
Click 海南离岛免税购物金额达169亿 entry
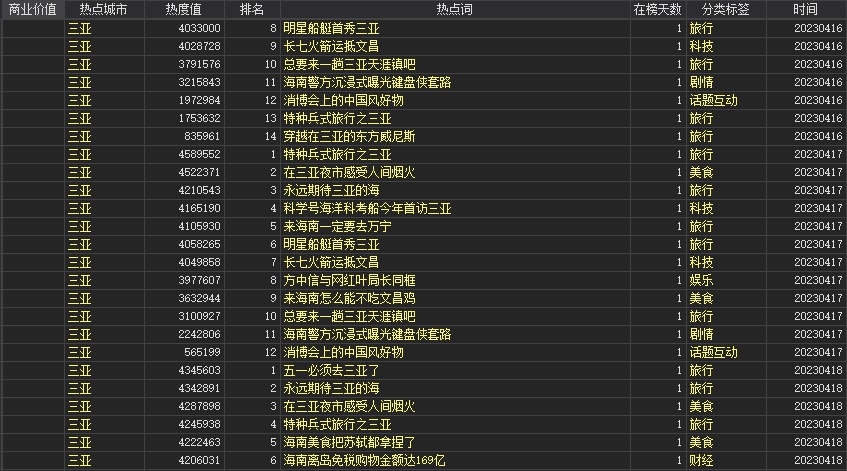tap(364, 461)
